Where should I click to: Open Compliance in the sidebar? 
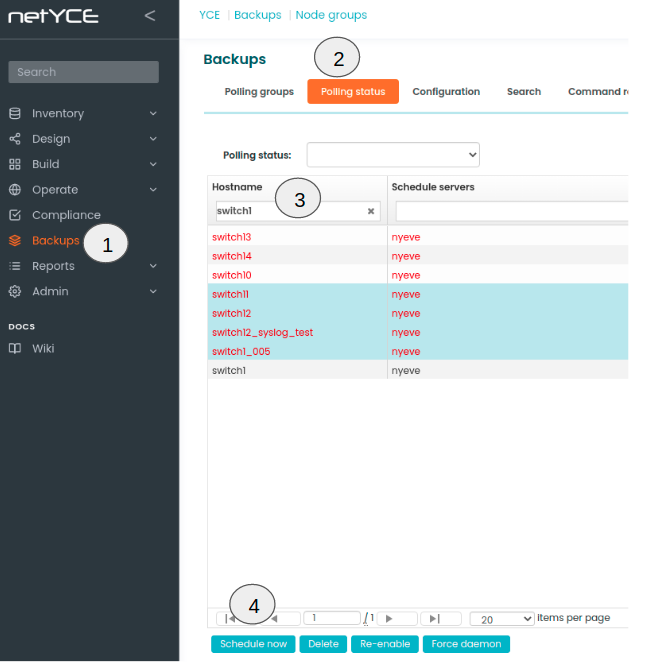pyautogui.click(x=66, y=215)
